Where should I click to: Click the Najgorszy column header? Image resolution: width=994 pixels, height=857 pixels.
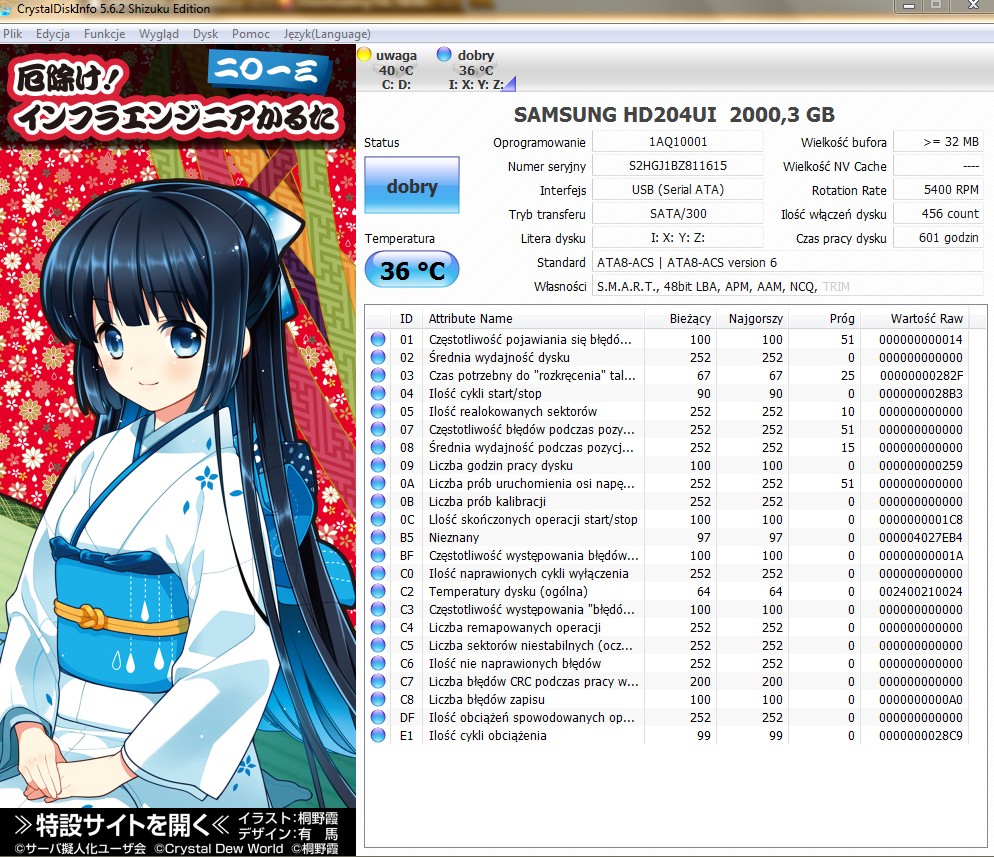(x=752, y=318)
